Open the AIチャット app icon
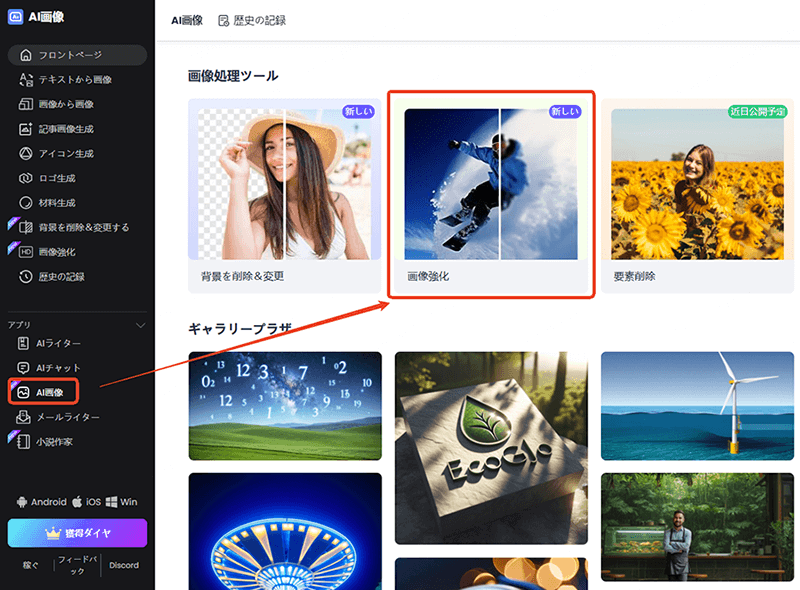800x590 pixels. [x=23, y=368]
